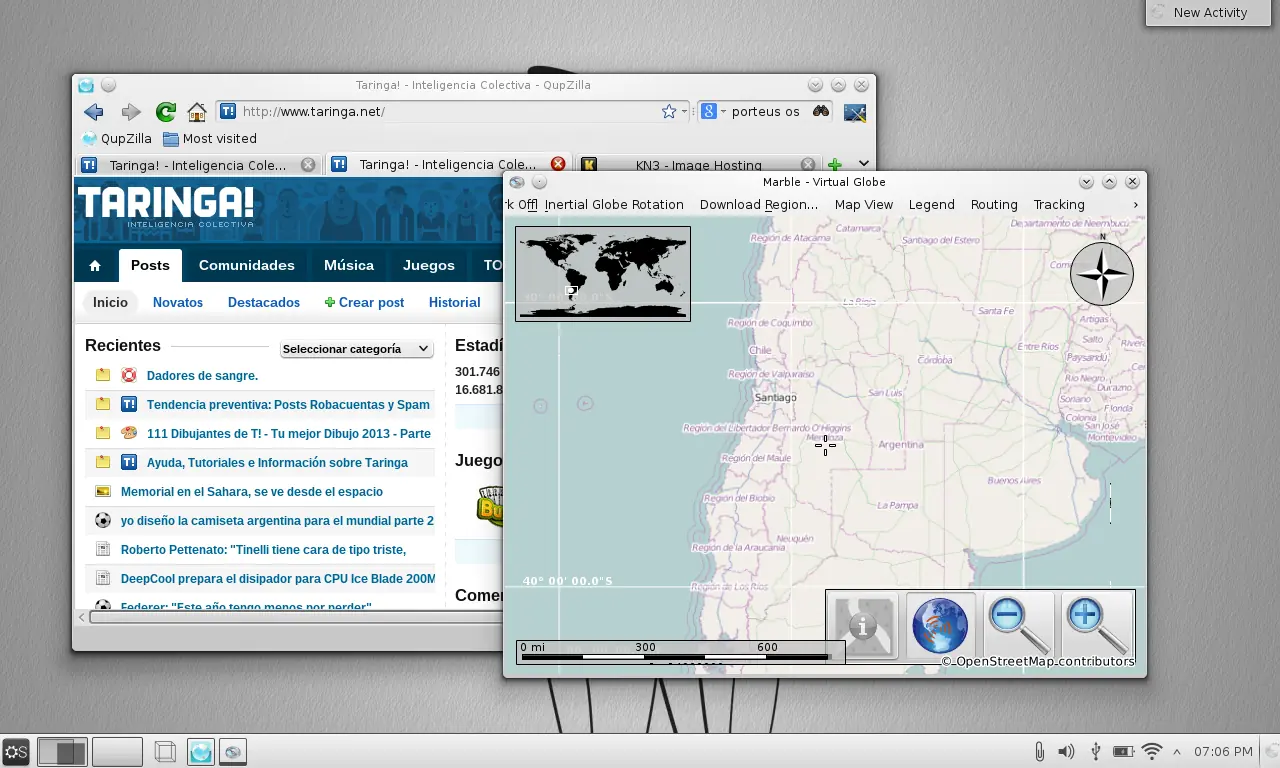
Task: Open the DeepCool disipador post
Action: pos(278,579)
